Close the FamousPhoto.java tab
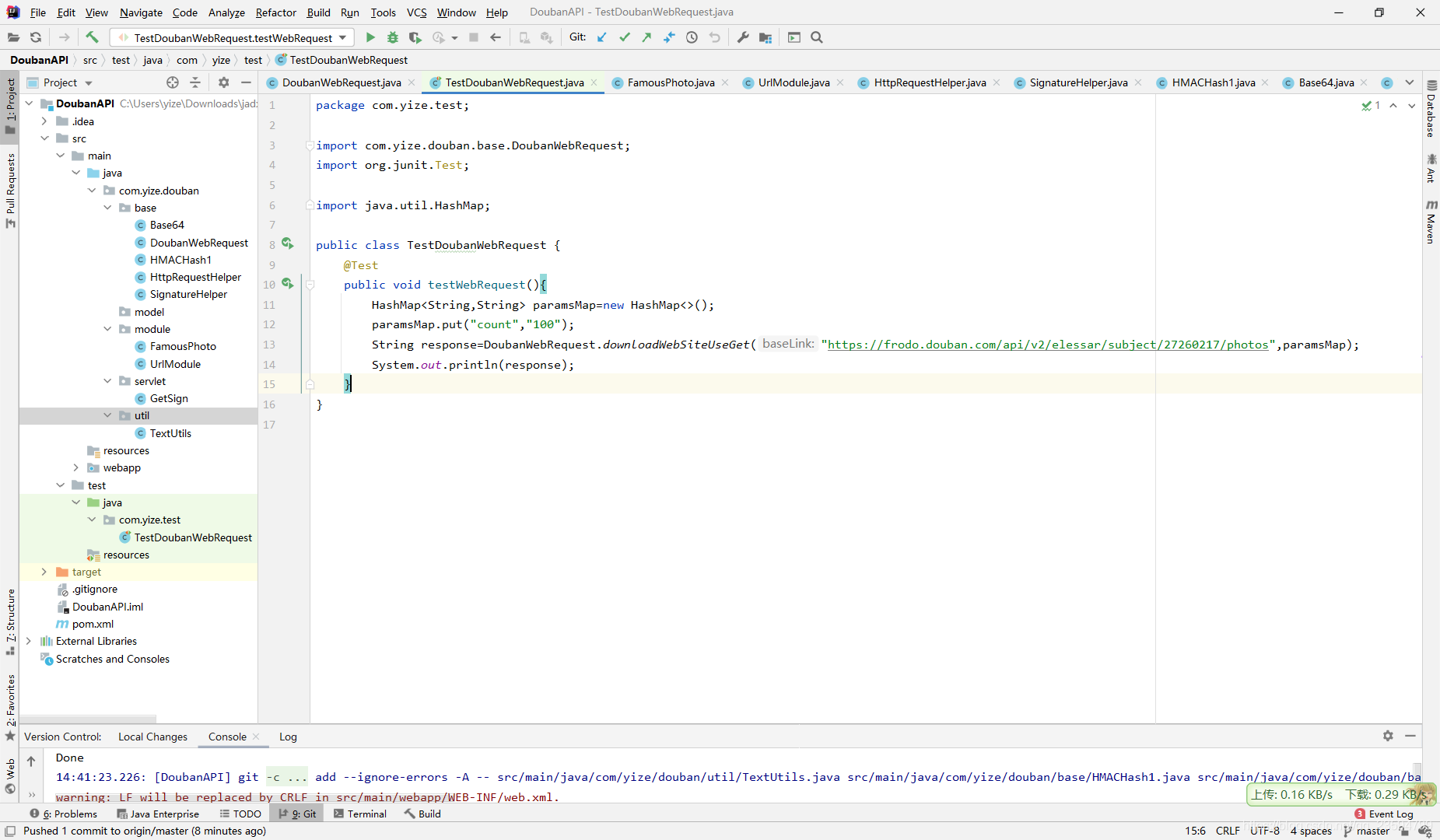Screen dimensions: 1440x840 tap(725, 82)
